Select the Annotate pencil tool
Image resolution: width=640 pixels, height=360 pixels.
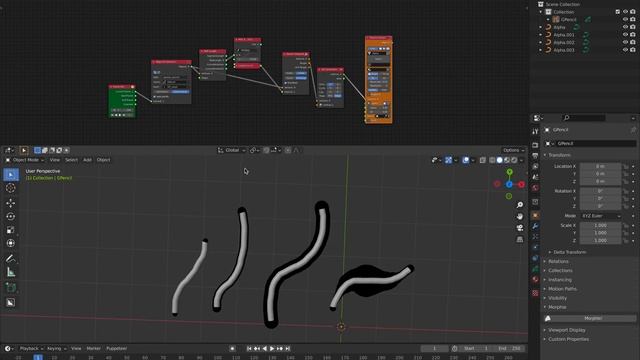[x=11, y=258]
